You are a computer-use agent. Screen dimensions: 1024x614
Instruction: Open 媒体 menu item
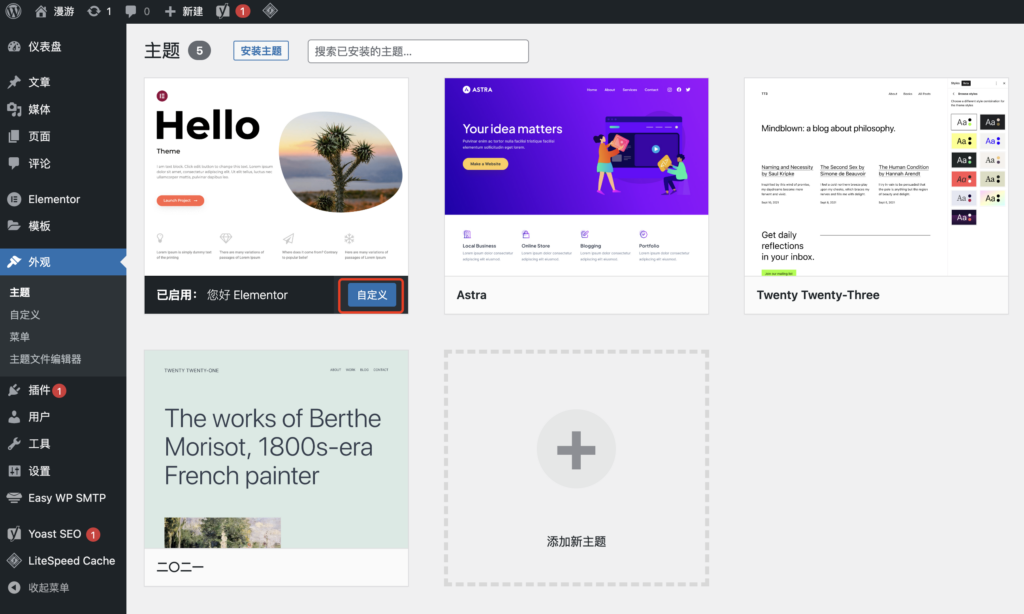(63, 109)
